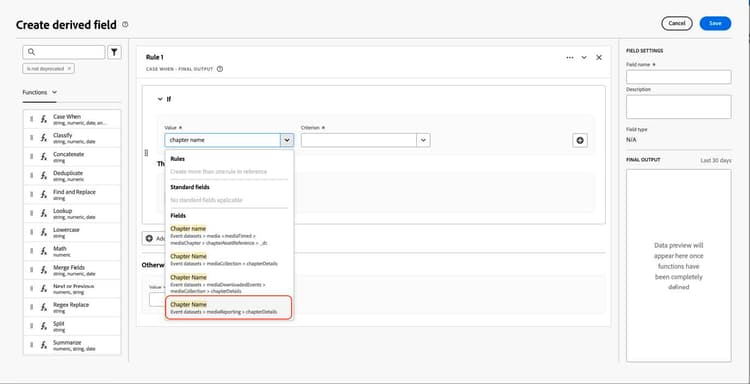Click into the Description text area
Screen dimensions: 750x384
[x=678, y=107]
